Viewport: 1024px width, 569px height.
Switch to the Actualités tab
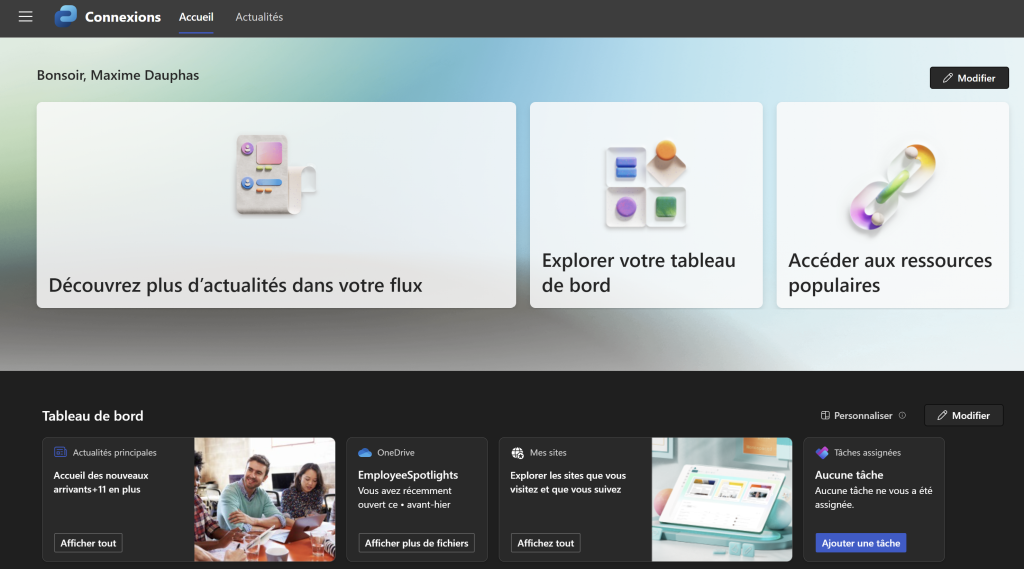coord(259,17)
